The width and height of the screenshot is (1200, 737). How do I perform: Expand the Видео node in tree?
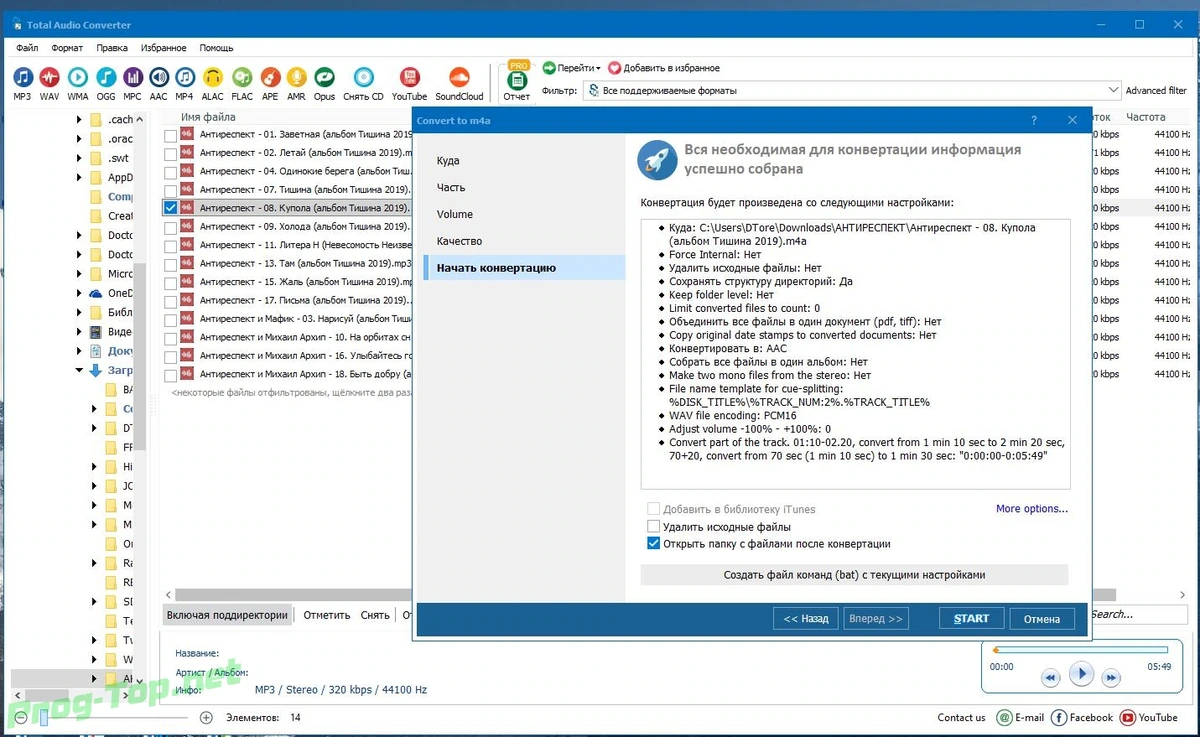(80, 332)
